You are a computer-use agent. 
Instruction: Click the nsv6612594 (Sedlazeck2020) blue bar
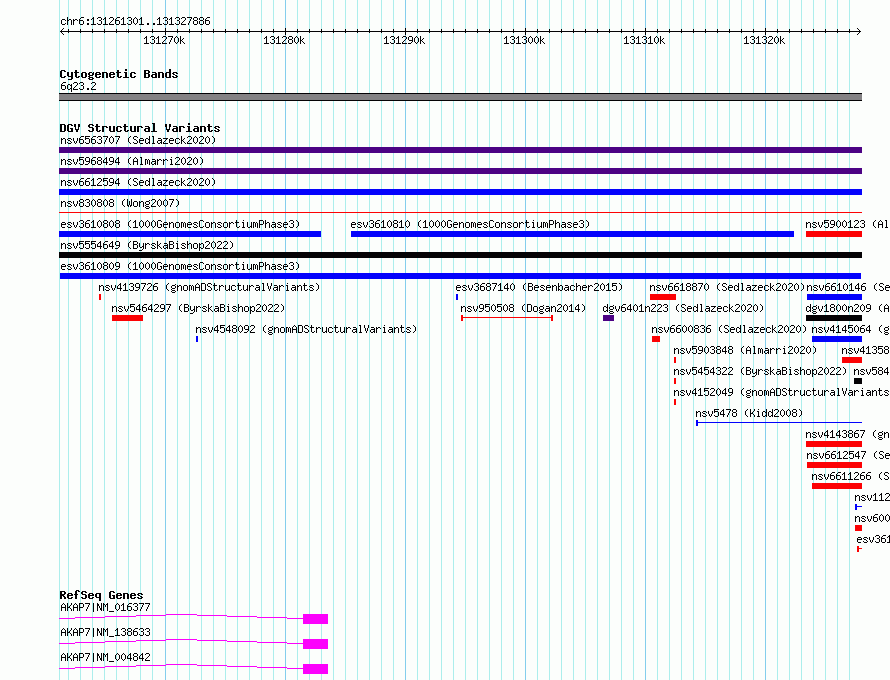460,192
